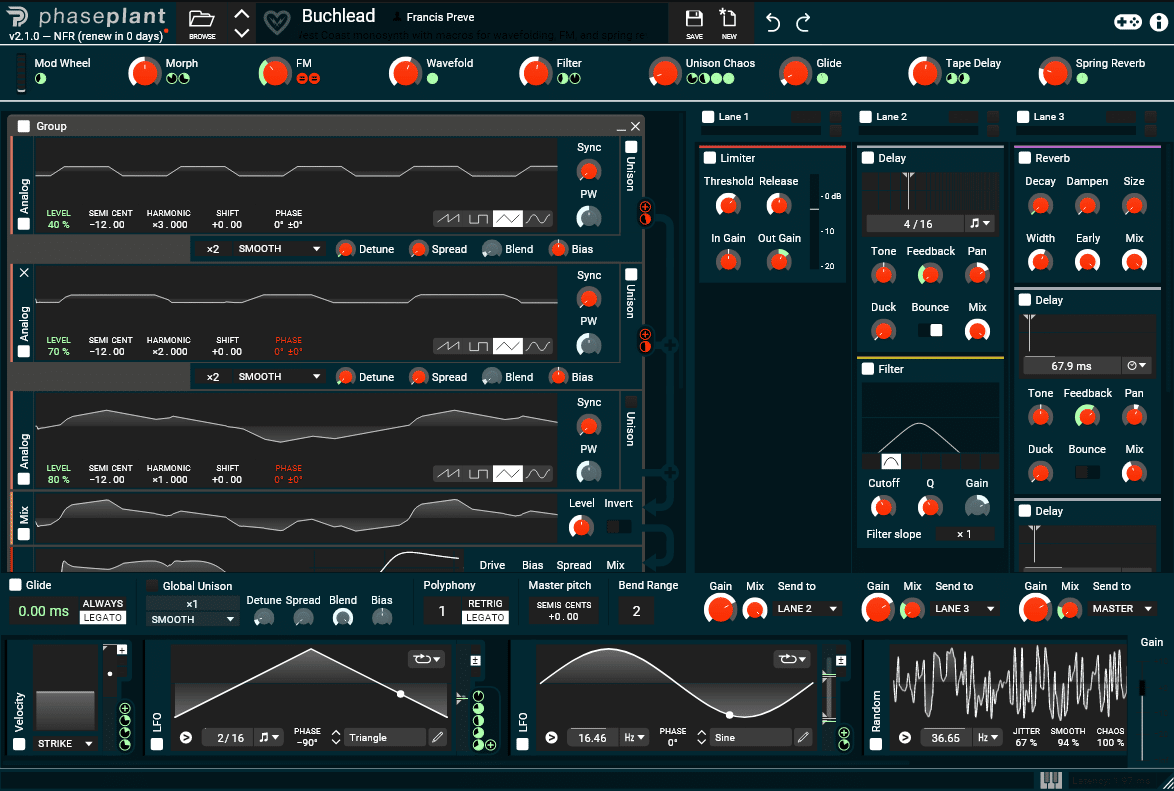Edit the Sine LFO shape with pencil
The width and height of the screenshot is (1174, 791).
pyautogui.click(x=803, y=738)
